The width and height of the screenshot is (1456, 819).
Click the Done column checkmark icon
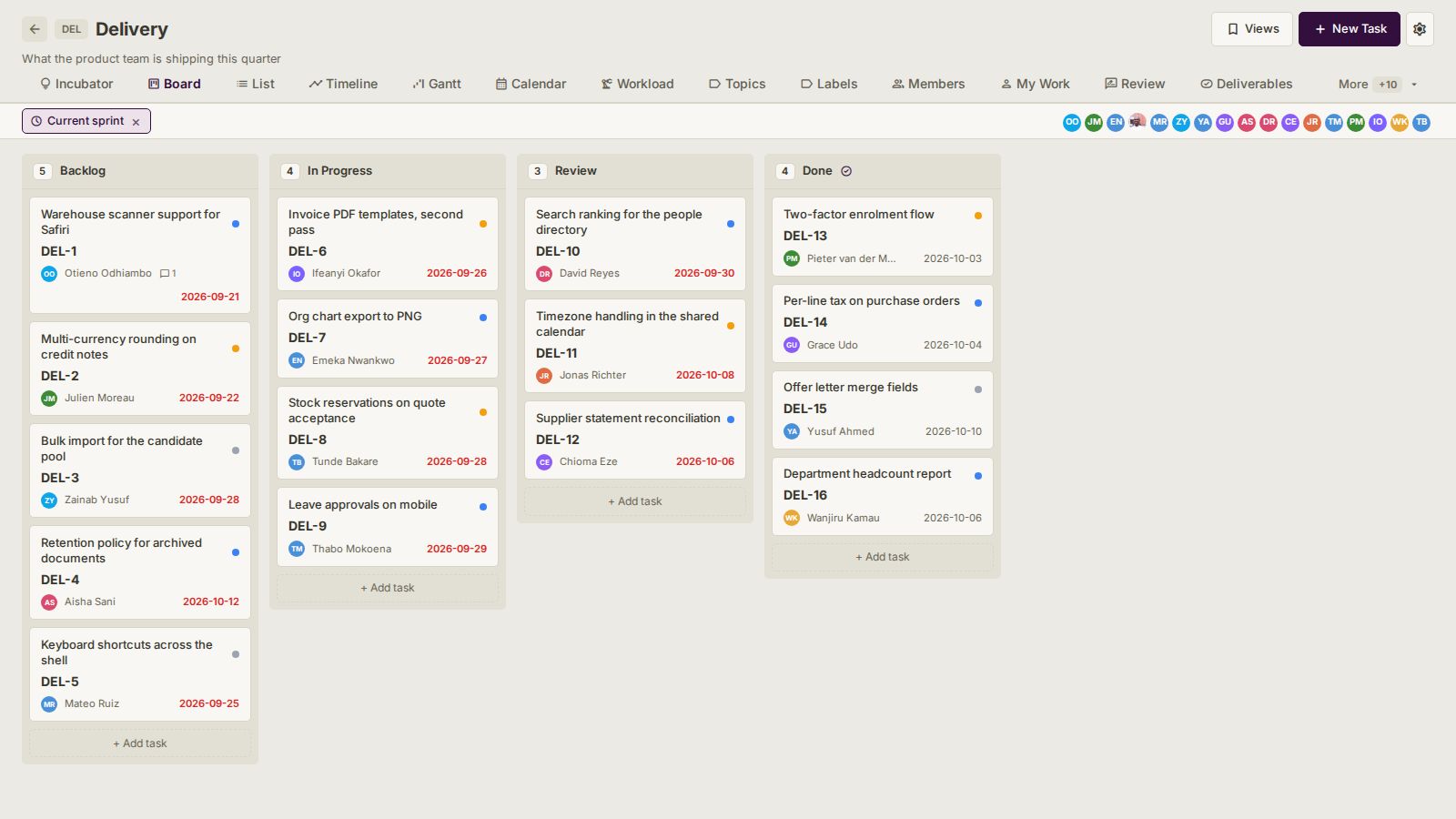(x=846, y=171)
